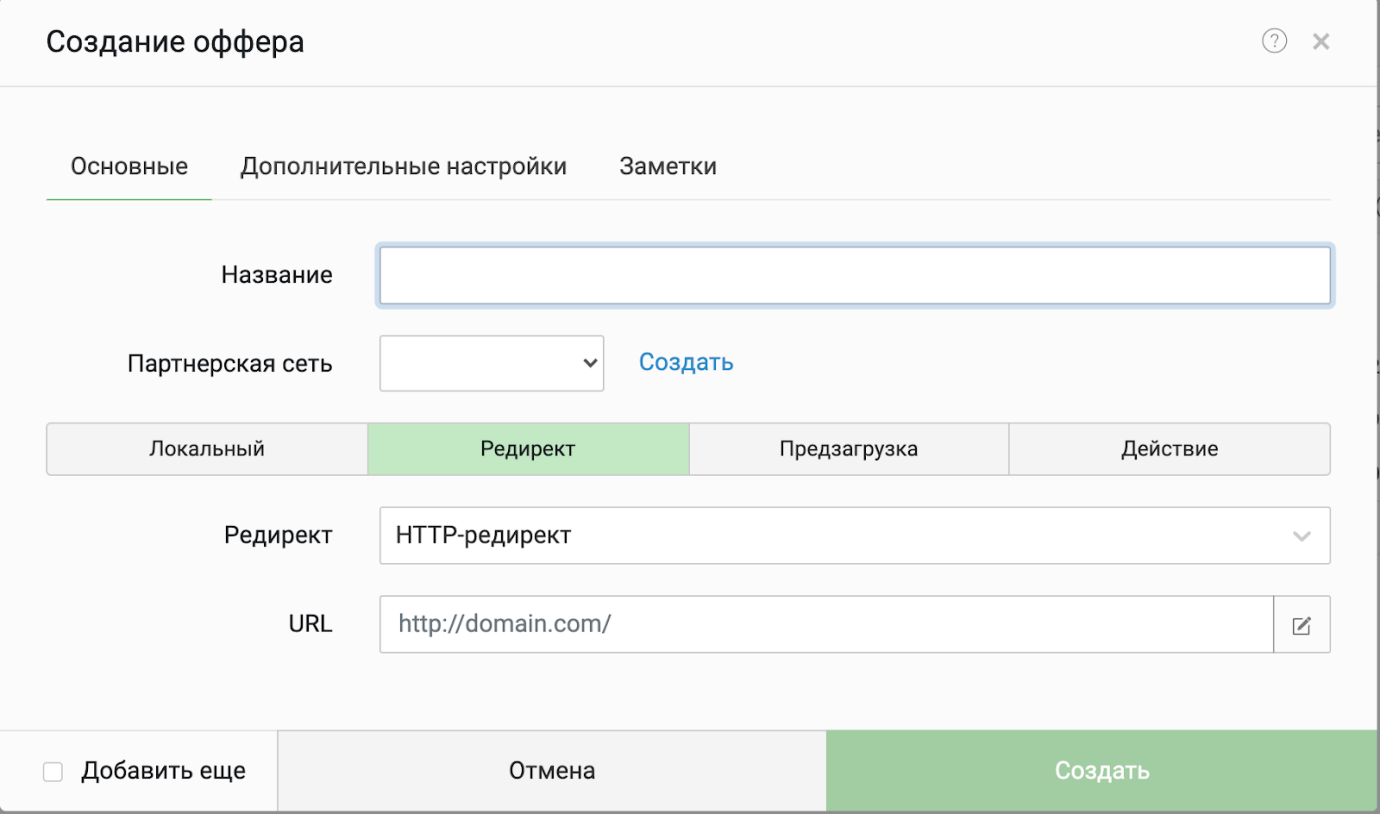Click the green Создать button
Viewport: 1380px width, 814px height.
coord(1102,771)
